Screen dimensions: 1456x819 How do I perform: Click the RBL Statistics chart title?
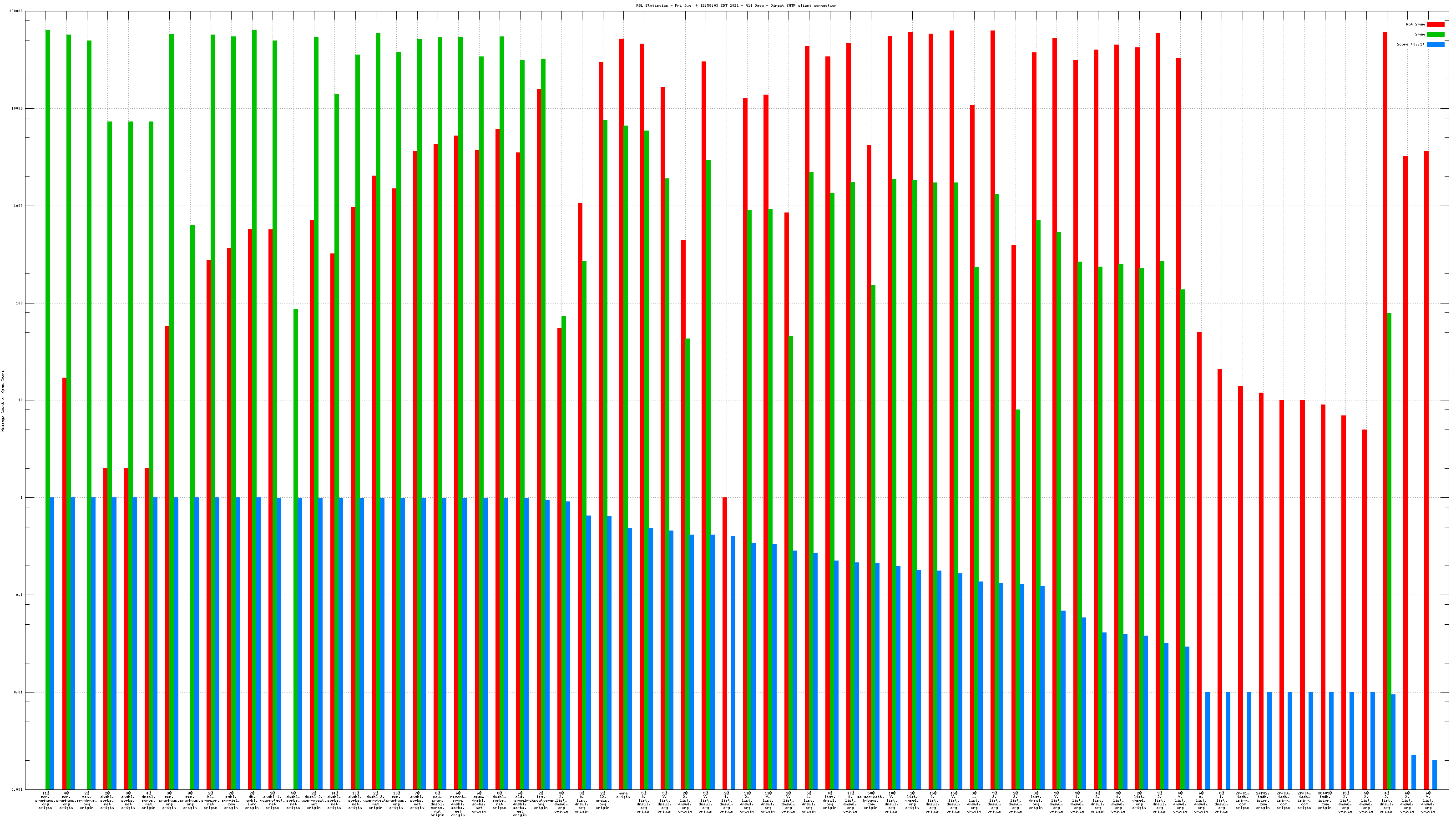(736, 5)
